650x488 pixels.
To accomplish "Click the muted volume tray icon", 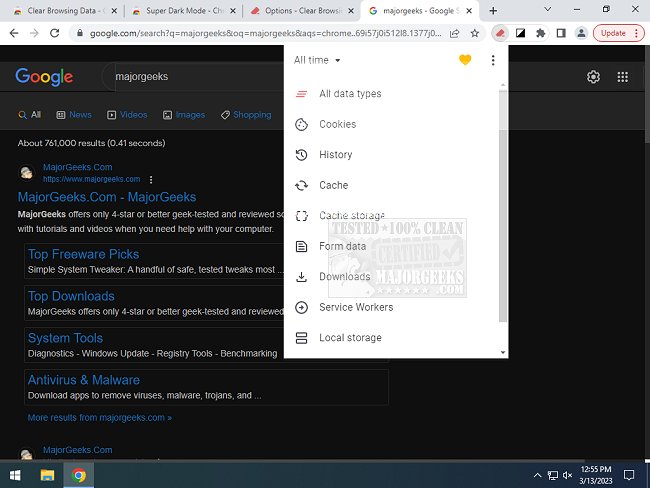I will pos(568,475).
